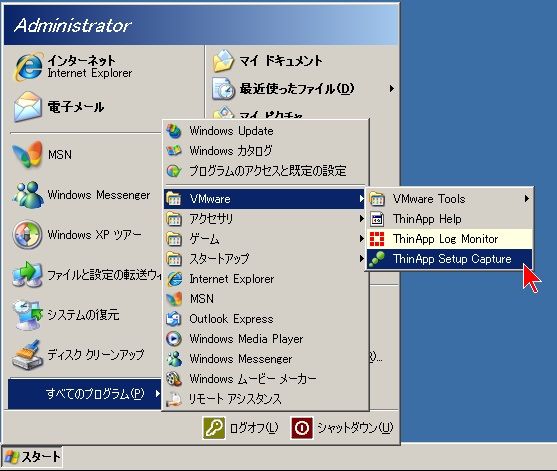Click the Outlook Express icon
The image size is (557, 471).
[174, 319]
